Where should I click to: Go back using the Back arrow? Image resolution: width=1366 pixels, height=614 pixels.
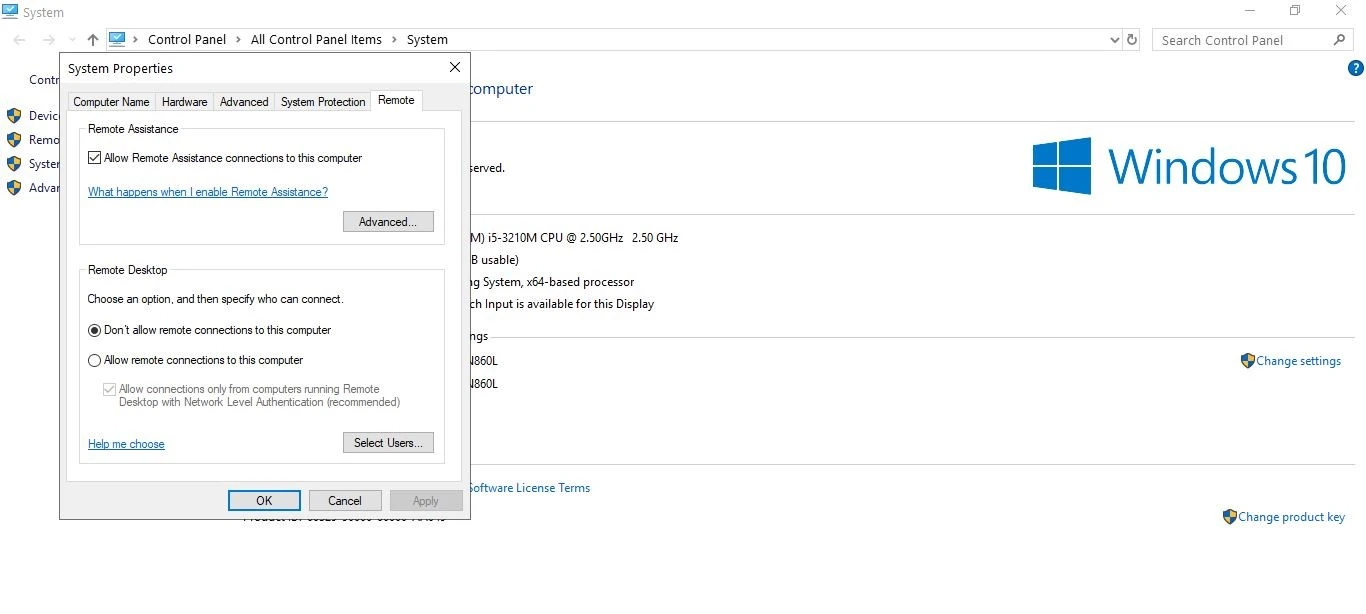point(20,40)
